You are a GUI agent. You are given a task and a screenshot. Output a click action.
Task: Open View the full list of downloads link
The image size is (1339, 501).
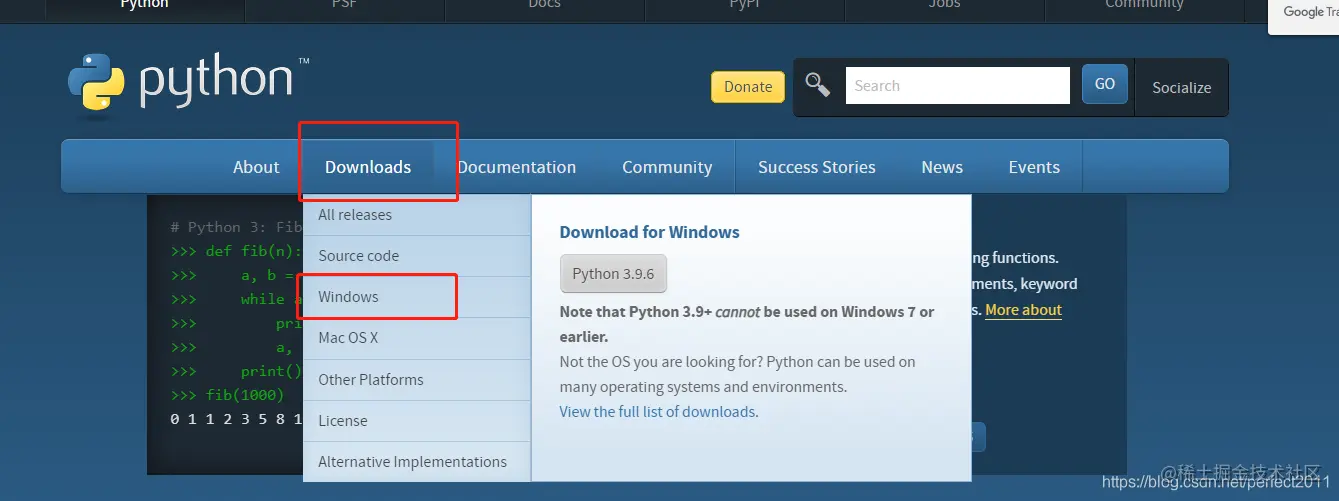(x=659, y=412)
